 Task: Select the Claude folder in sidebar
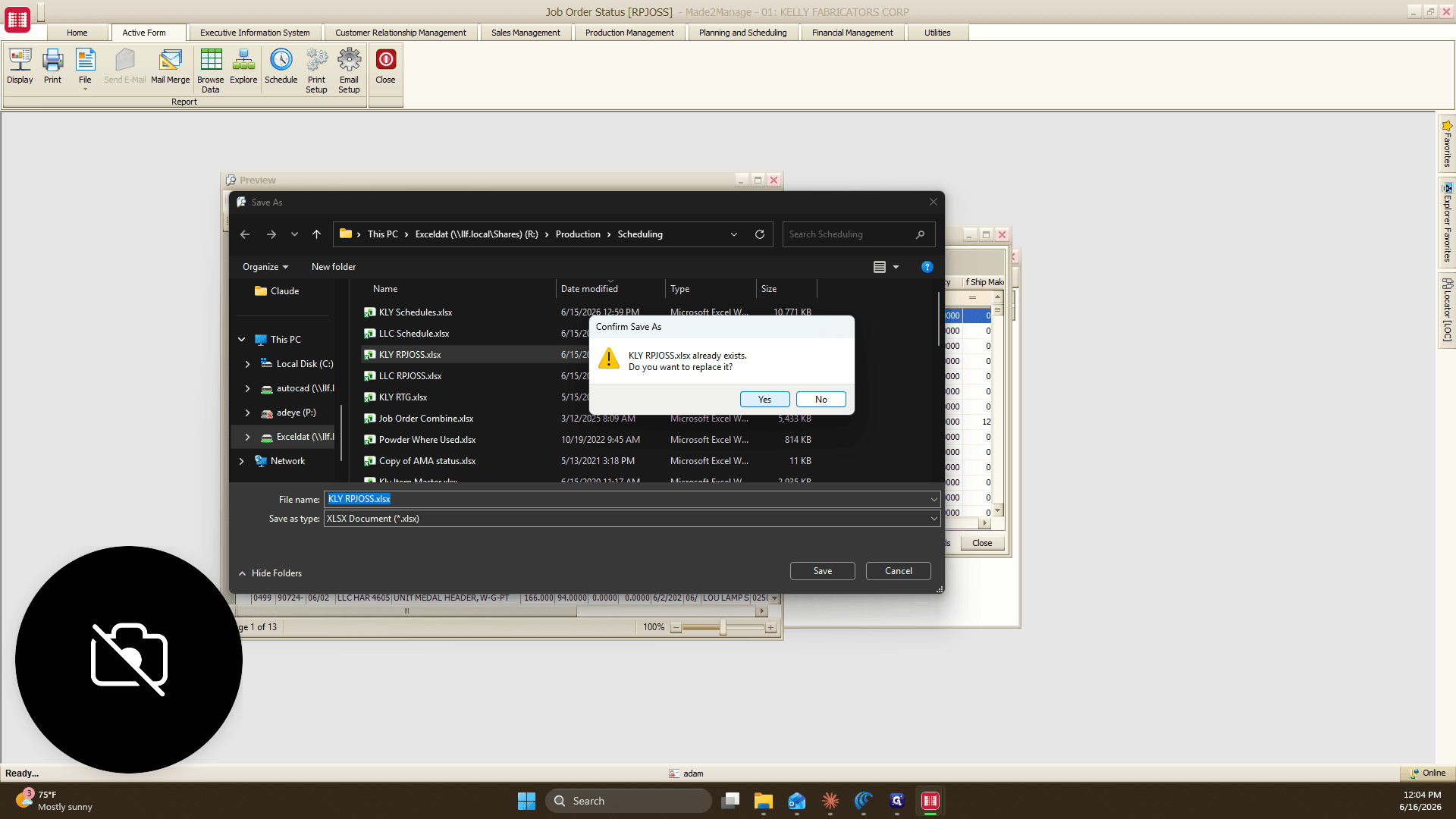[x=278, y=291]
